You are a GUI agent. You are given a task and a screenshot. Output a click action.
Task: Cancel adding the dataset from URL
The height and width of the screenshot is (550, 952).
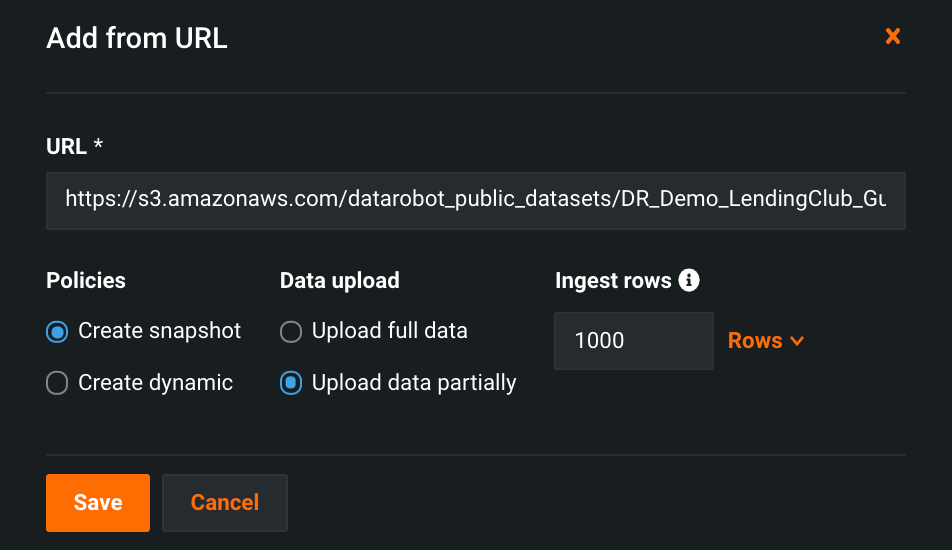coord(224,502)
